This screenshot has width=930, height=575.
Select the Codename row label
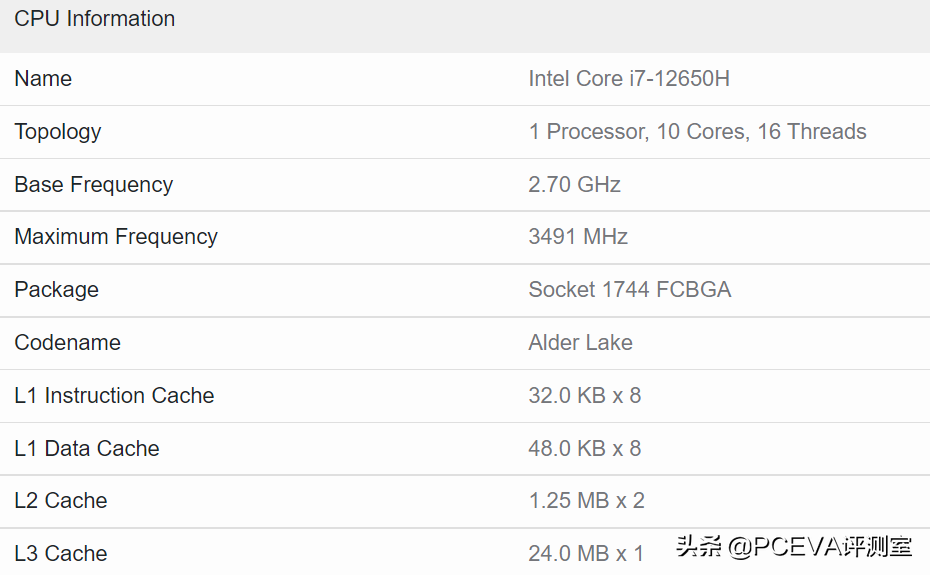coord(67,343)
